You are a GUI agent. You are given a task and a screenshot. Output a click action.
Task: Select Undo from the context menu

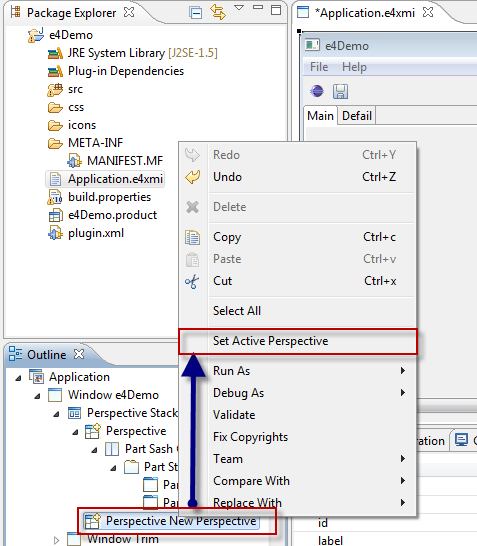click(x=227, y=177)
